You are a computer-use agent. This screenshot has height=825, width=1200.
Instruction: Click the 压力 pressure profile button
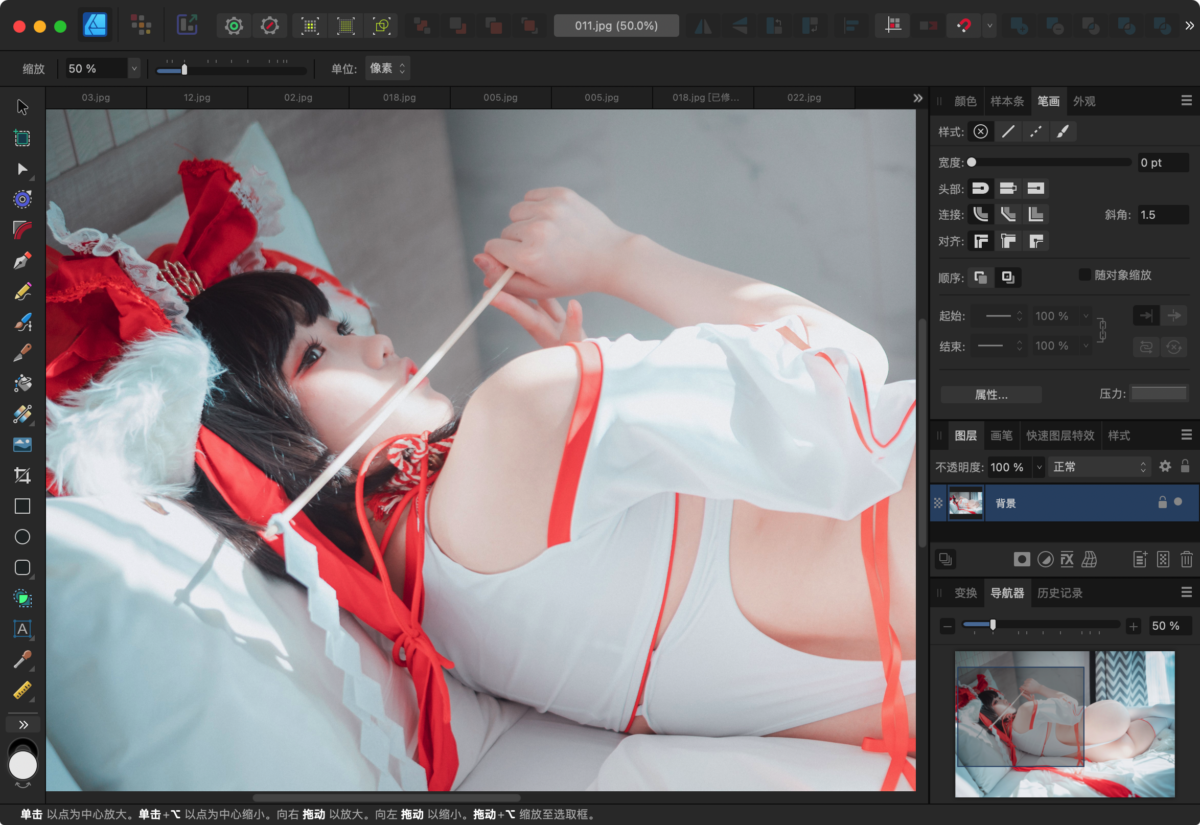[x=1159, y=394]
